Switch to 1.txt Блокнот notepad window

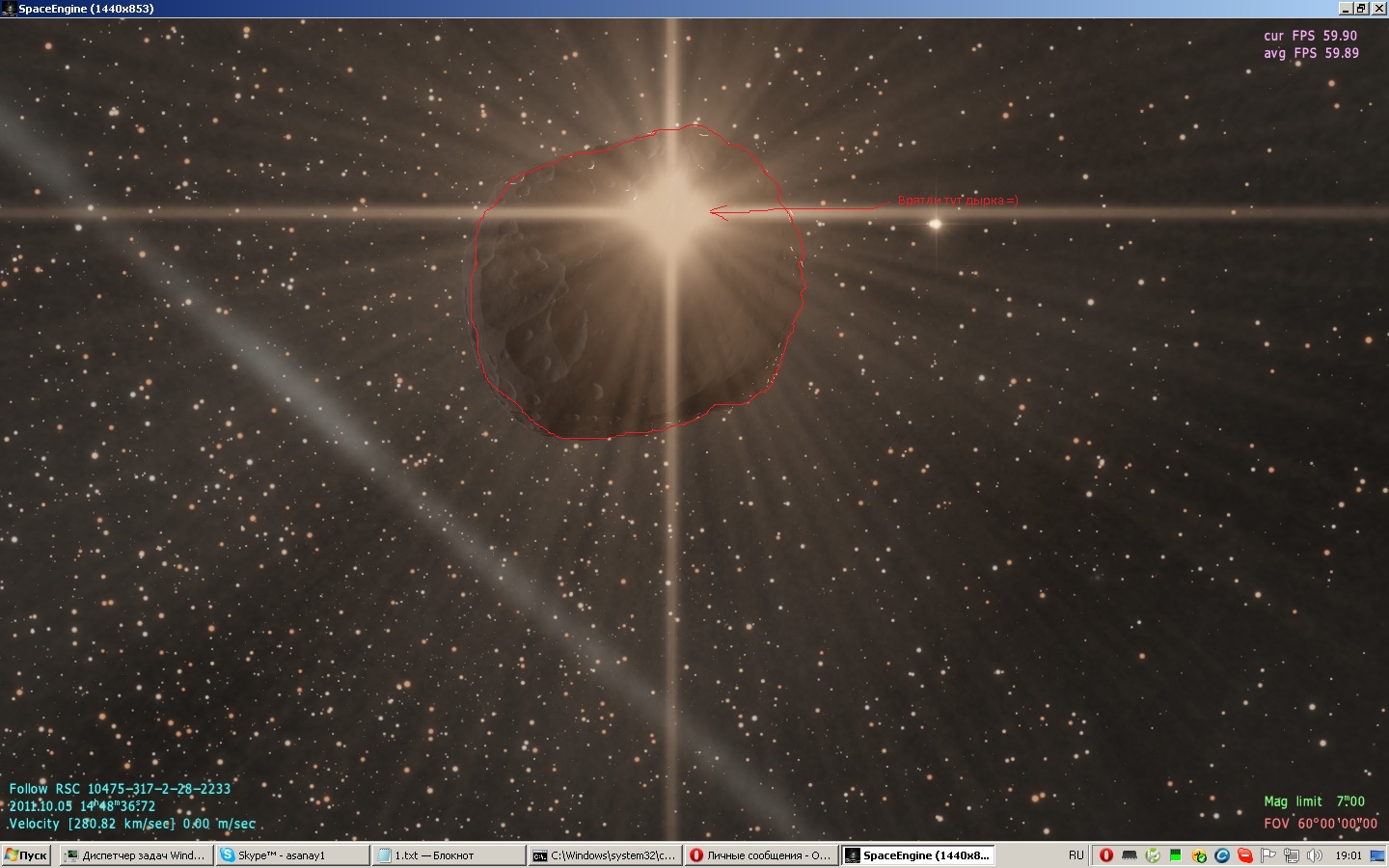pos(449,855)
